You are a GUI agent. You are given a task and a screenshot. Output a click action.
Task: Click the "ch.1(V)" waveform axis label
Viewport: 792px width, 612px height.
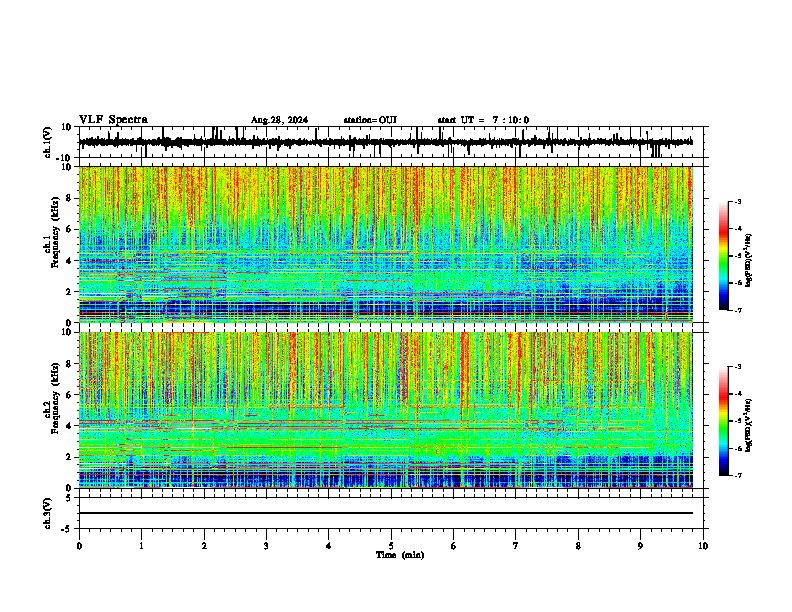pyautogui.click(x=47, y=142)
